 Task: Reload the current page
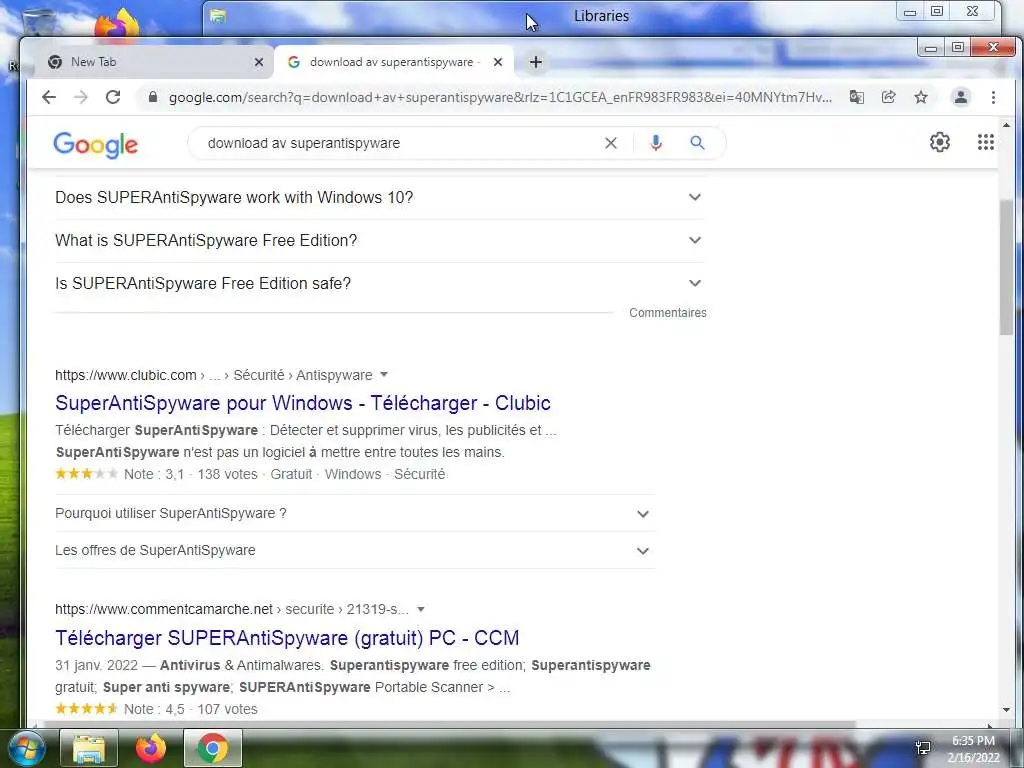click(x=113, y=97)
